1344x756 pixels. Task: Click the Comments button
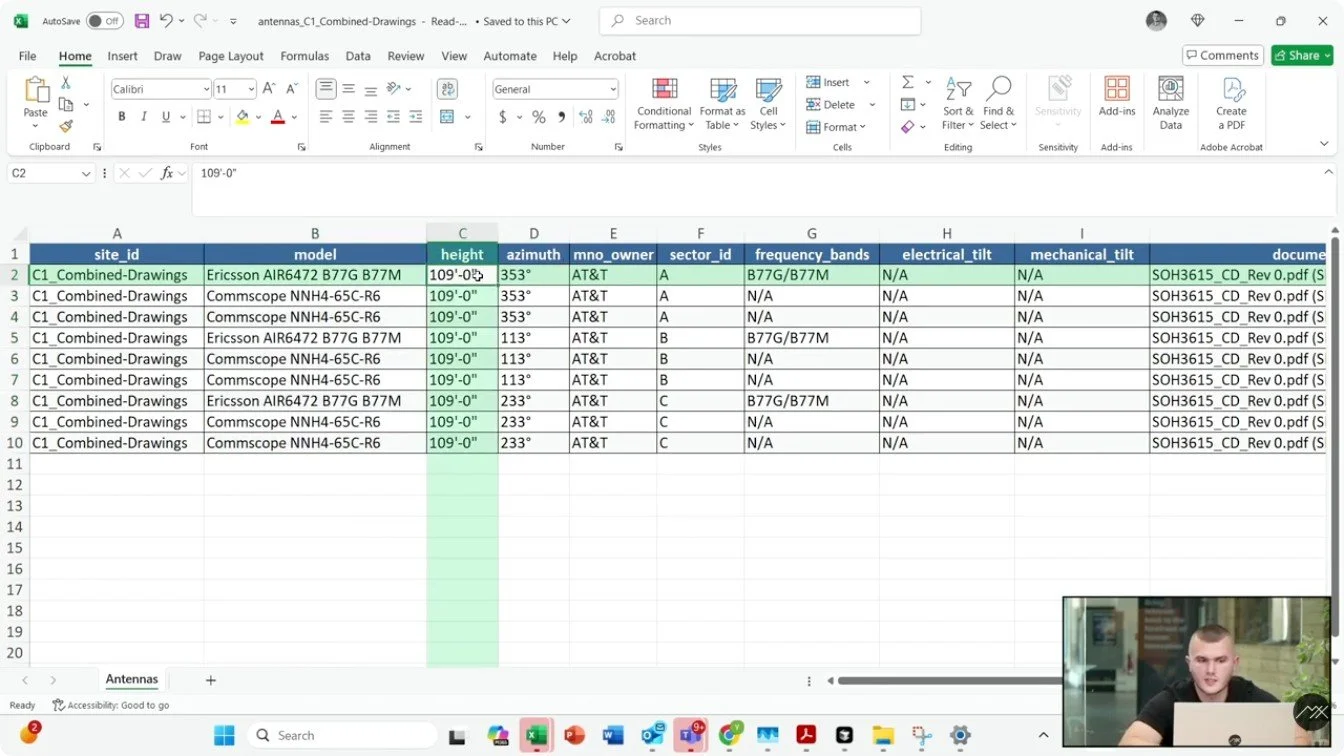(1222, 55)
